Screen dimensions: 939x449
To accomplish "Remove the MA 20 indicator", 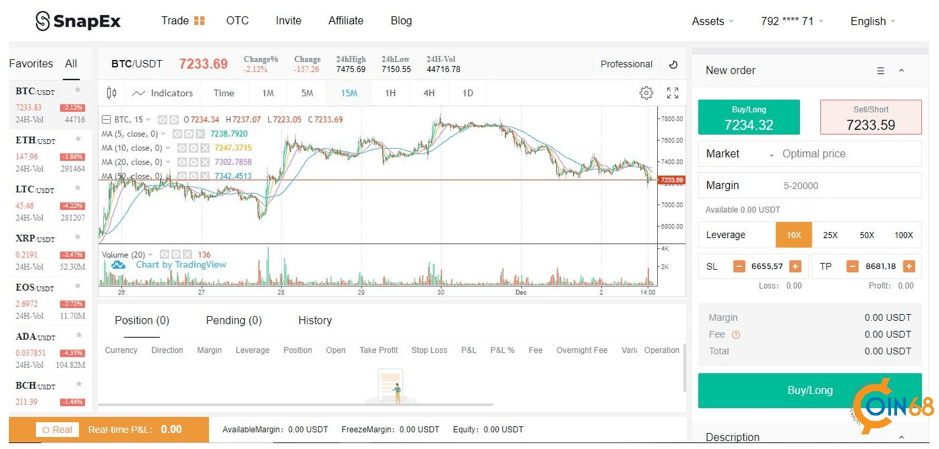I will pyautogui.click(x=205, y=162).
